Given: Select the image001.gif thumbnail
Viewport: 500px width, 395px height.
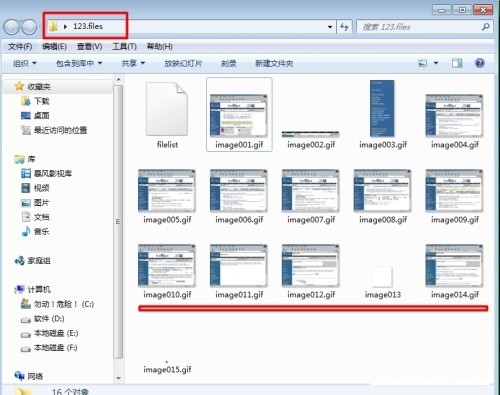Looking at the screenshot, I should (x=239, y=116).
